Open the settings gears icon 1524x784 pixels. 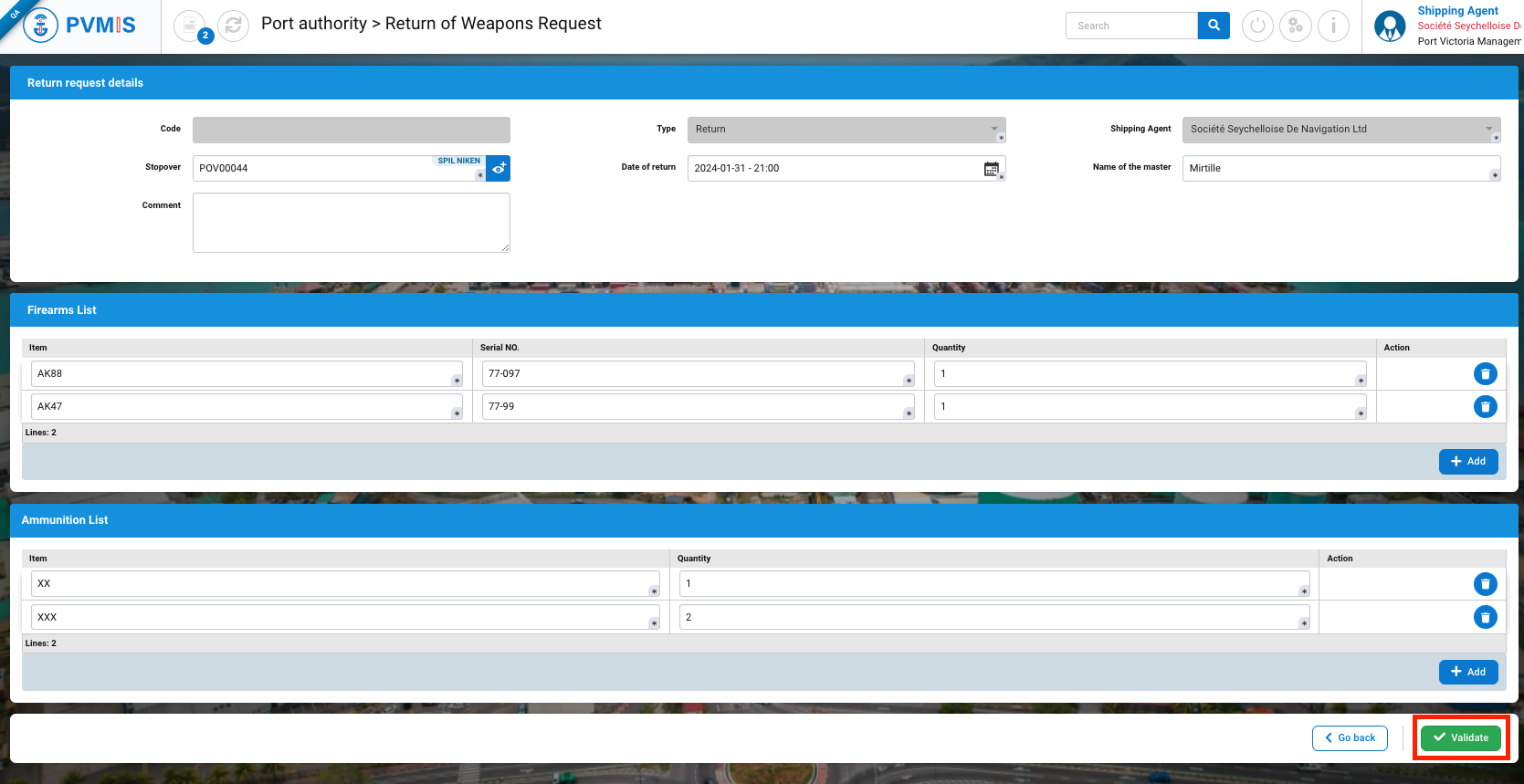click(1295, 26)
